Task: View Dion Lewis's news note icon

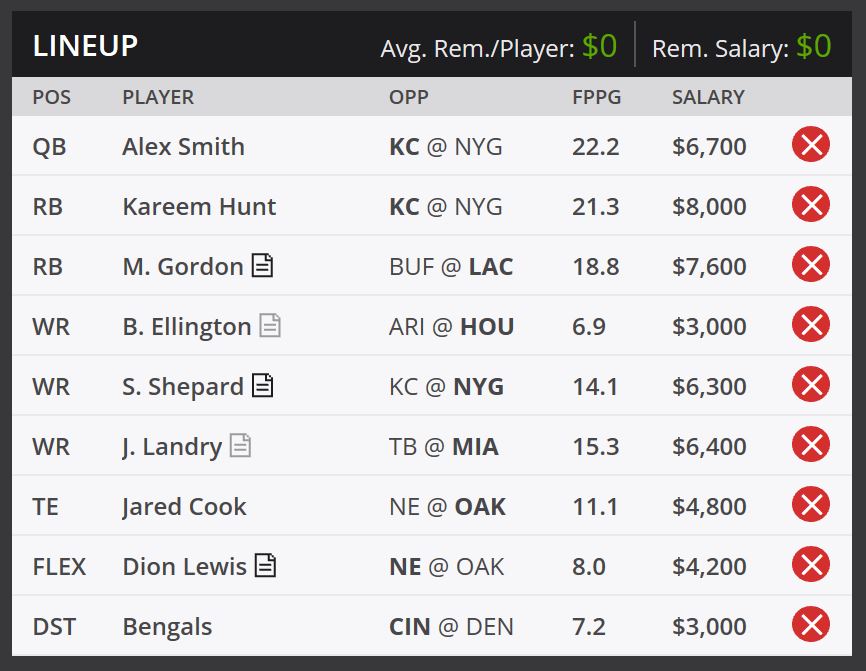Action: 265,566
